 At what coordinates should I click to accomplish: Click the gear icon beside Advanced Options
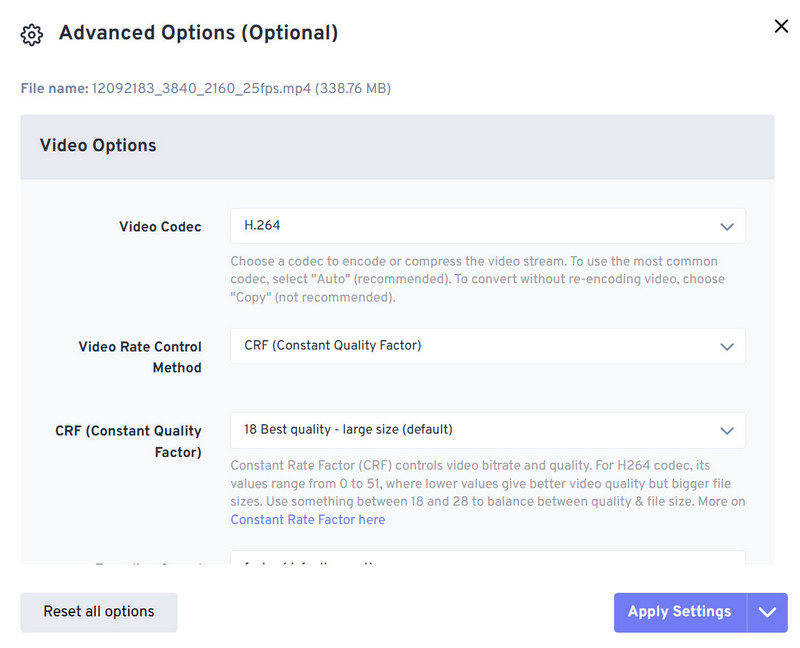[x=32, y=35]
